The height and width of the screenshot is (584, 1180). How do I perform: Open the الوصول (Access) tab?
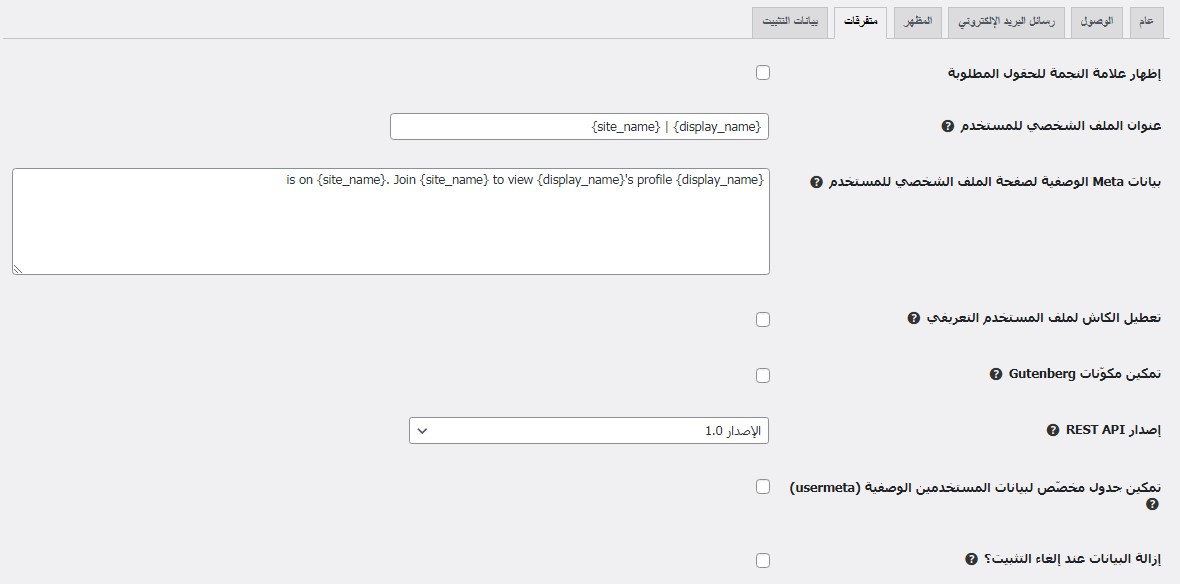pos(1096,22)
